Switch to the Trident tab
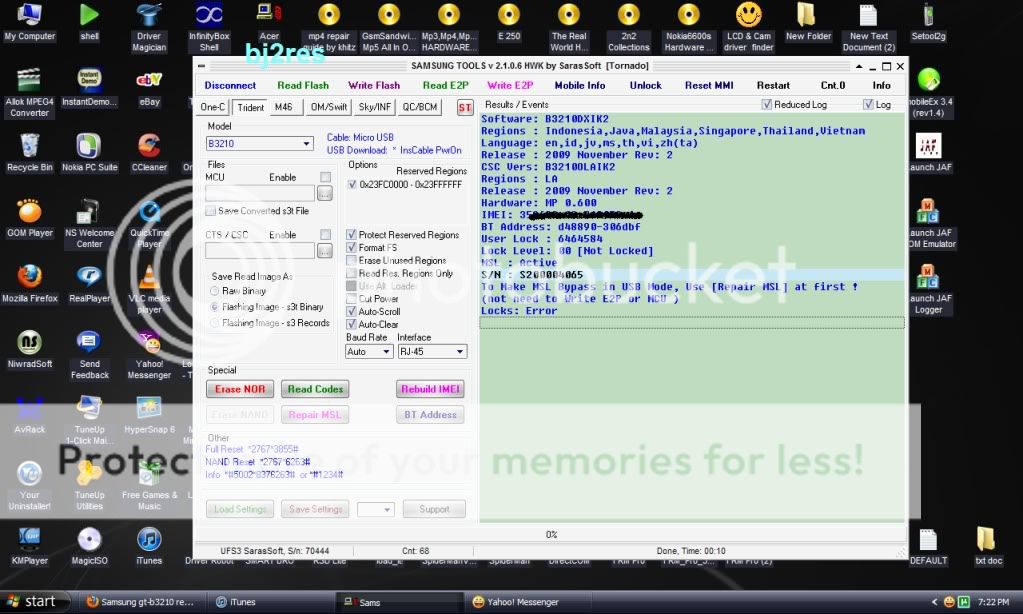 251,108
